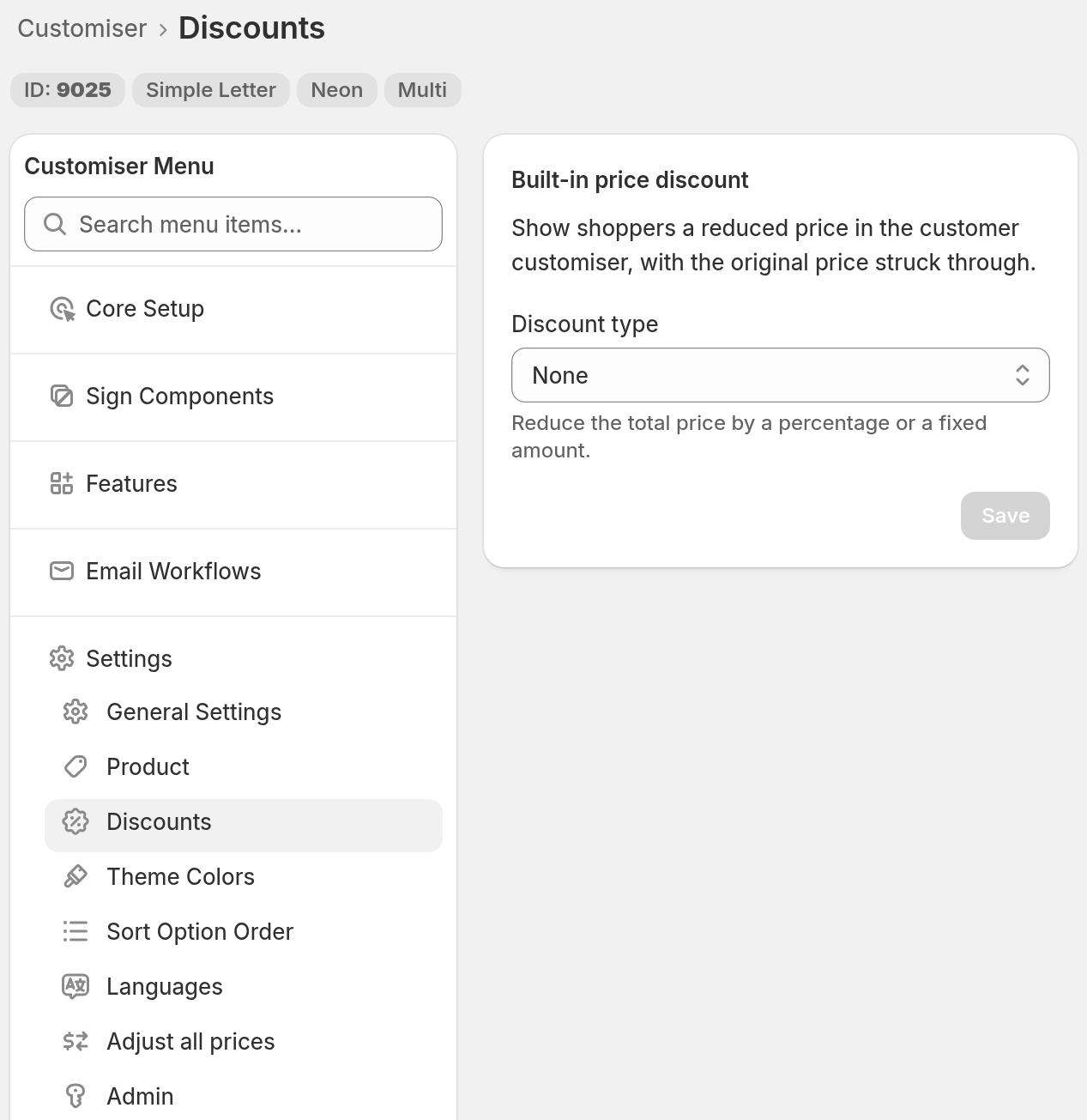Open Email Workflows menu section
1087x1120 pixels.
[233, 571]
